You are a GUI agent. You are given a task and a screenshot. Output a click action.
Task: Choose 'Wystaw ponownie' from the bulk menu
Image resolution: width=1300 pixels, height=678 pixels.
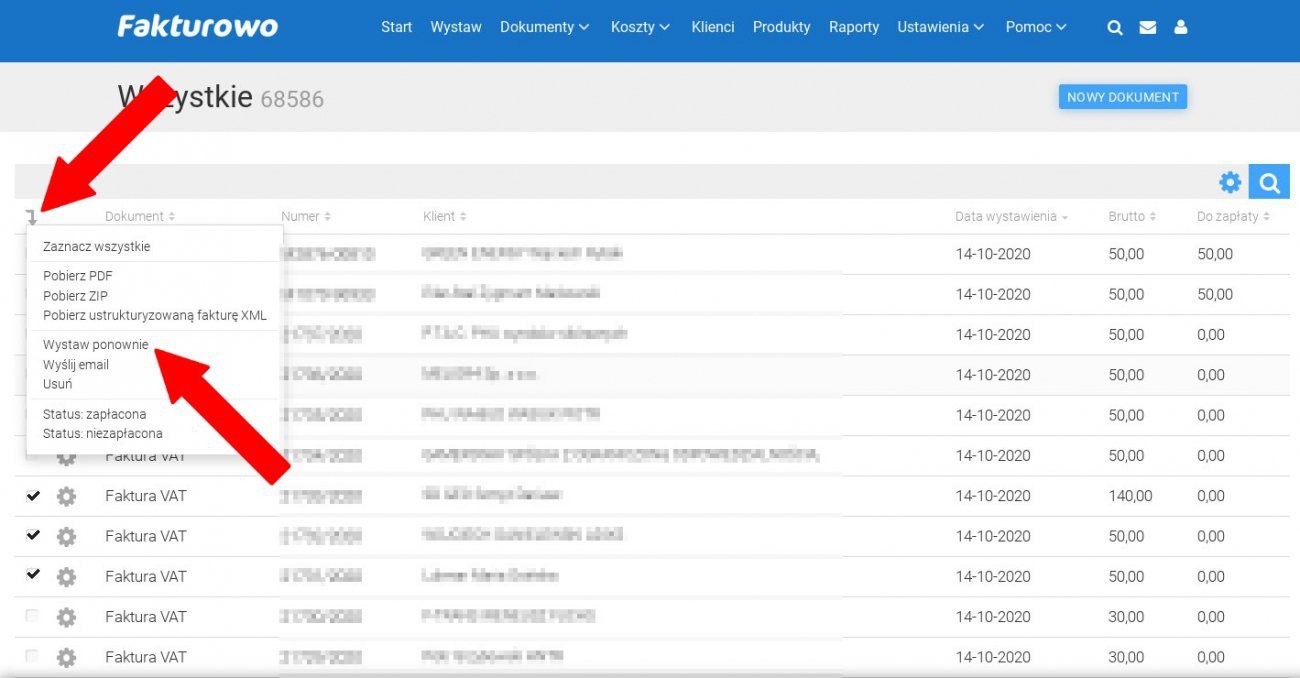click(96, 345)
